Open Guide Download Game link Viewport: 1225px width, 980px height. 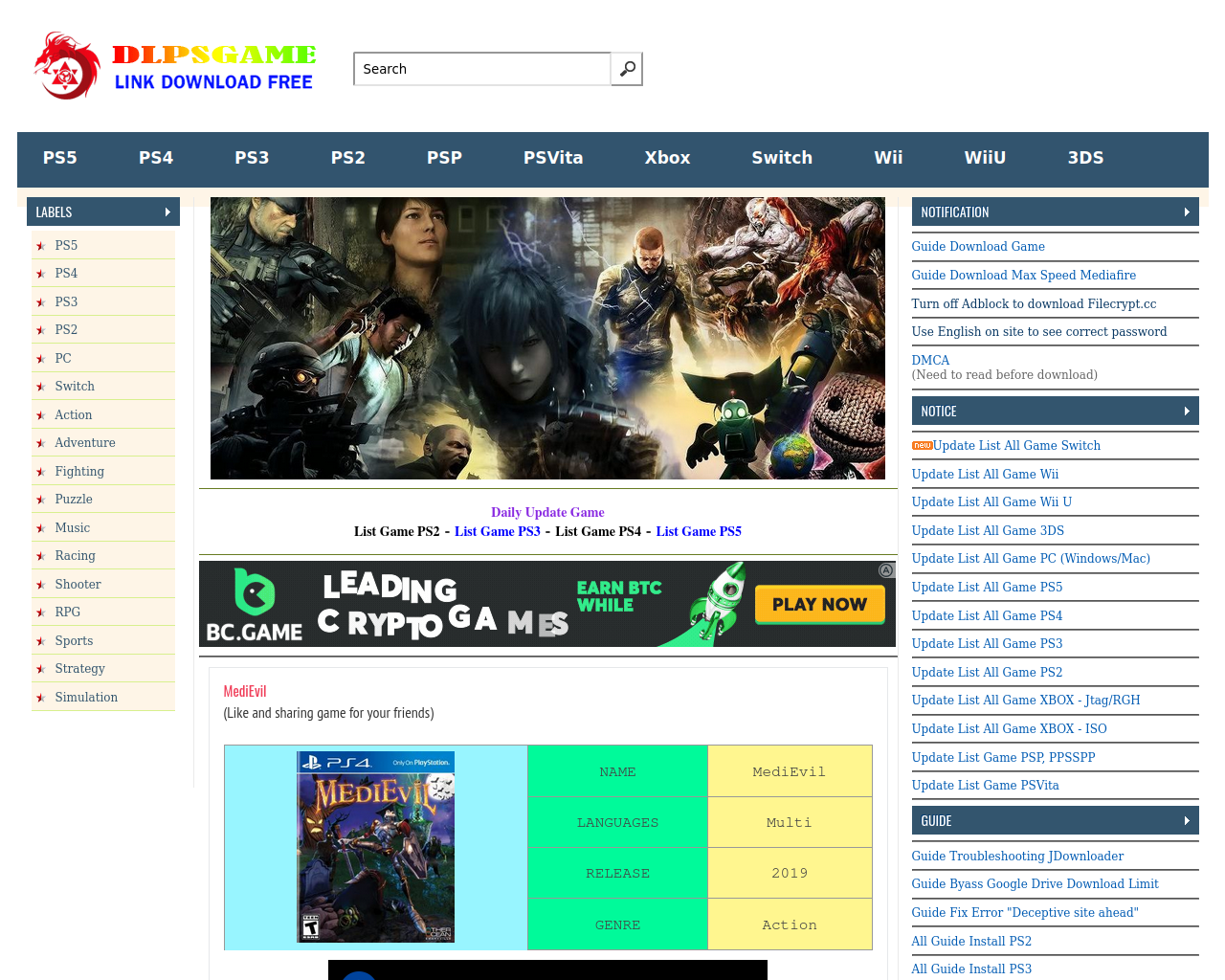[x=978, y=247]
